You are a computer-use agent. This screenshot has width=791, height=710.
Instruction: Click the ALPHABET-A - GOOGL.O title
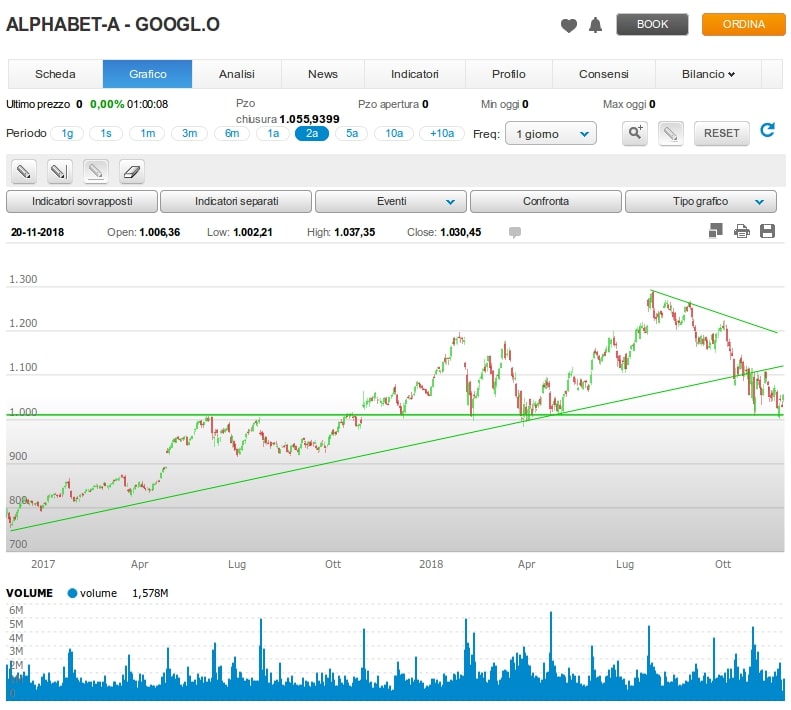coord(113,24)
